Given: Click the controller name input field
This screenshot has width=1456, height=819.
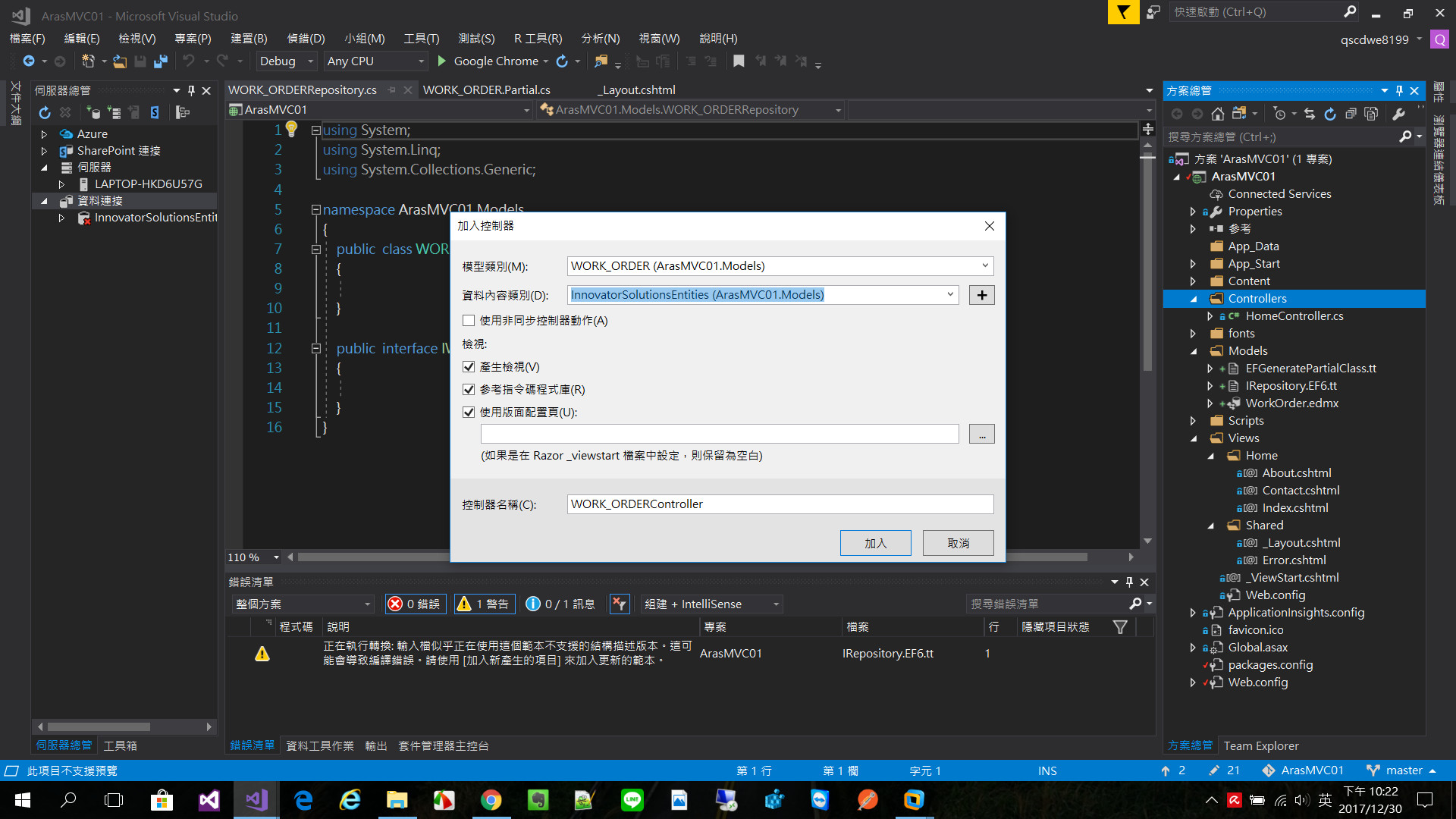Looking at the screenshot, I should click(780, 504).
